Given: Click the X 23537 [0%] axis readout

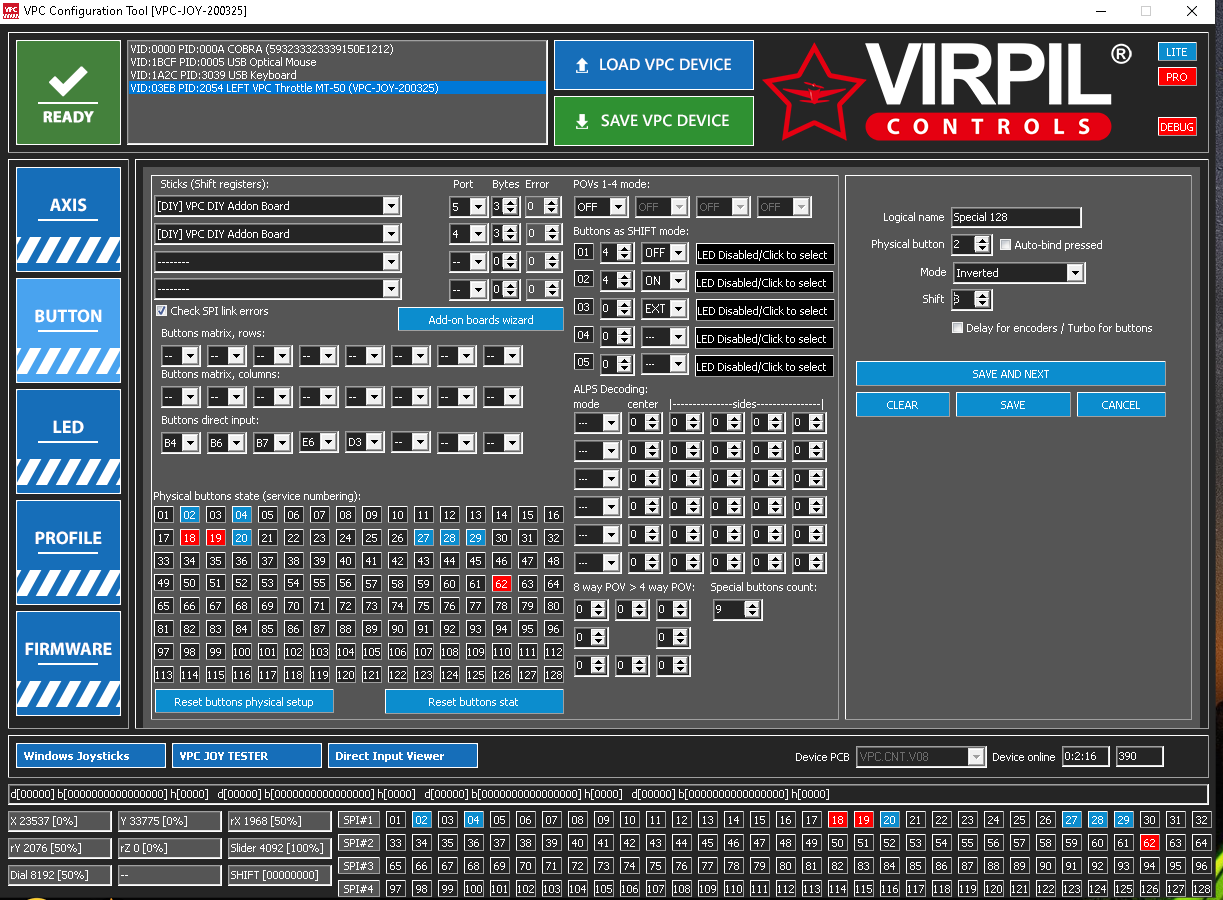Looking at the screenshot, I should [x=59, y=821].
